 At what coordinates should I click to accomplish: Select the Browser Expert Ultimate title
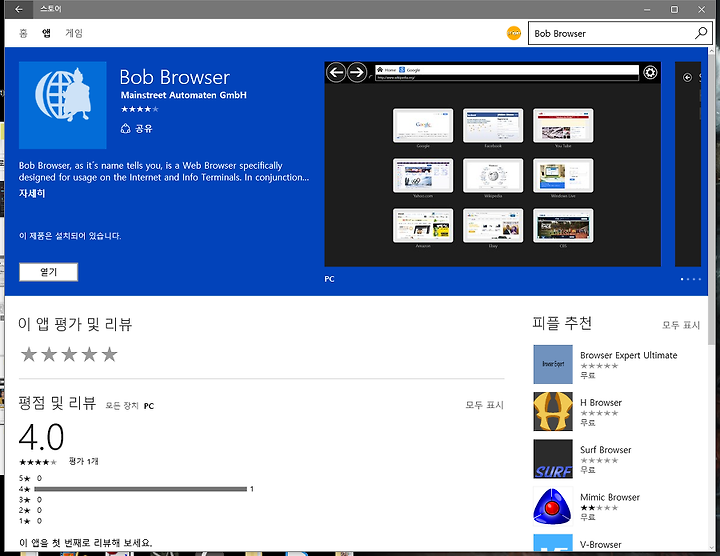pyautogui.click(x=629, y=355)
